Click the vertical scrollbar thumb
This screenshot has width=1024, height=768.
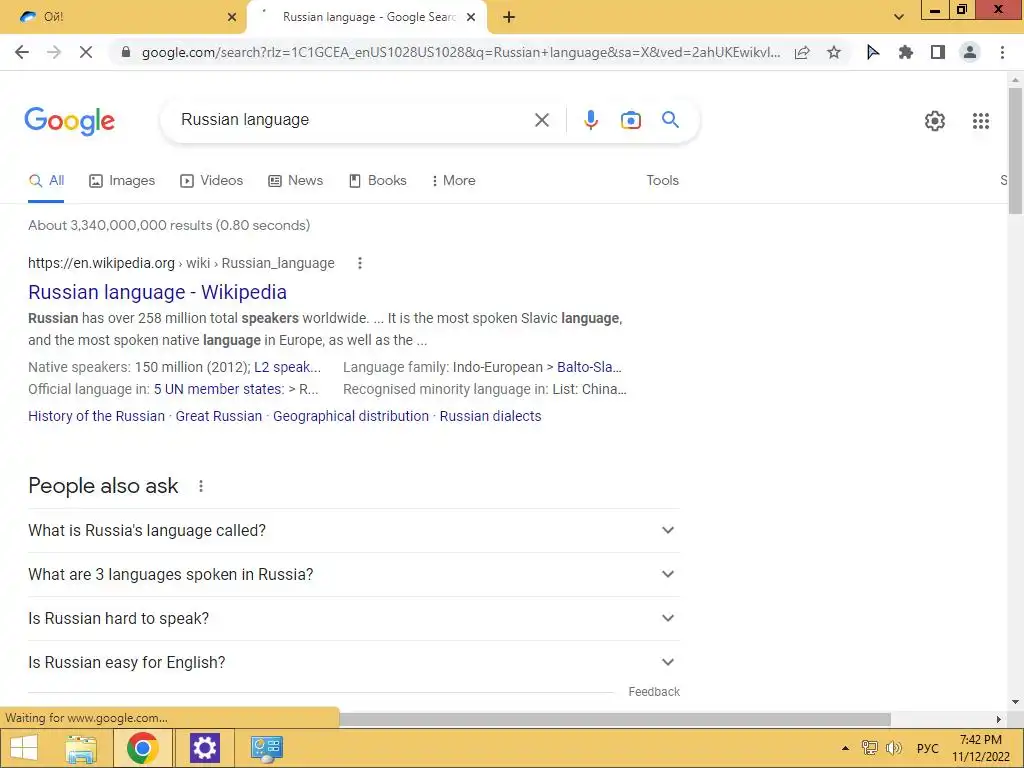(x=1015, y=150)
